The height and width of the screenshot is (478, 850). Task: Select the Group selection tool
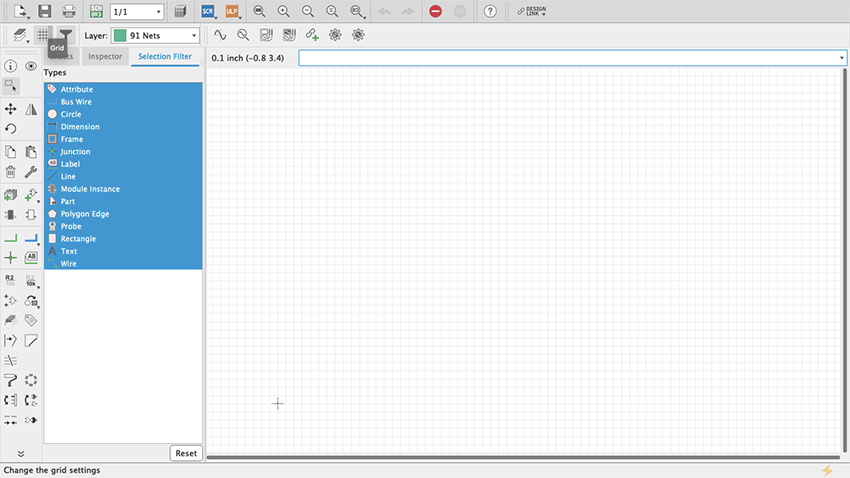10,86
